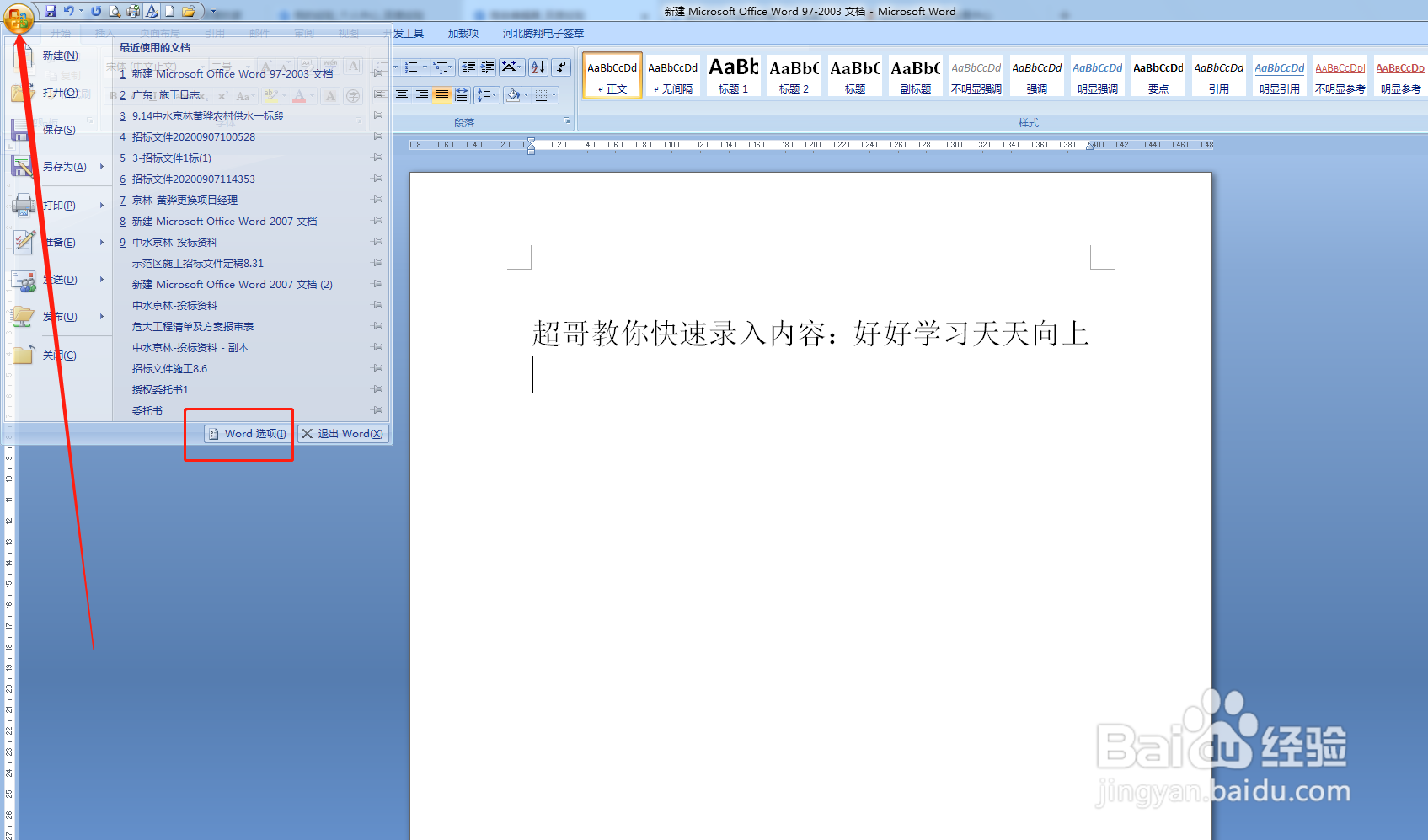Pin the 危大工程清单及方案报审表 entry
The height and width of the screenshot is (840, 1428).
click(377, 326)
